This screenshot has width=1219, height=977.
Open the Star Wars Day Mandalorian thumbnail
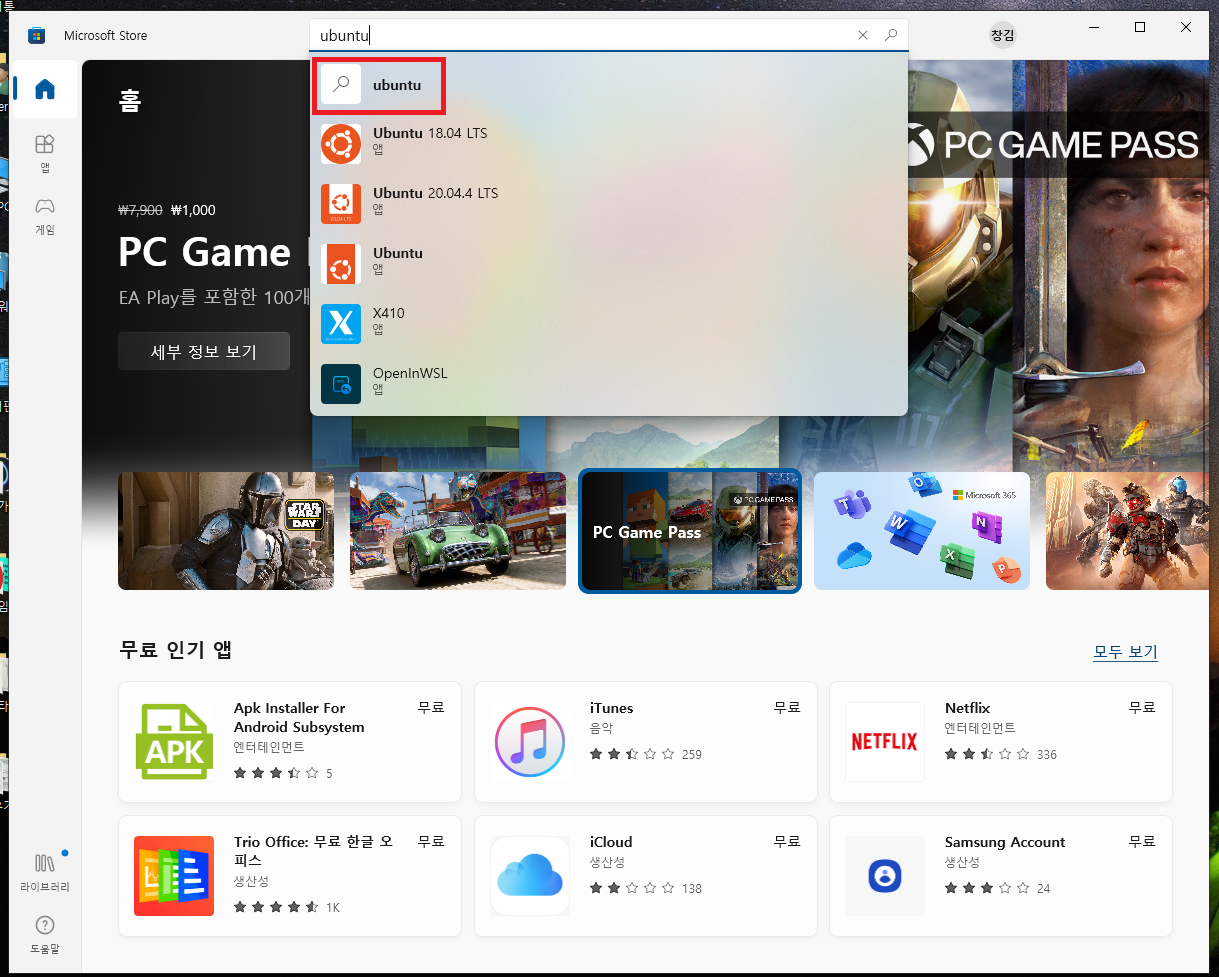(x=226, y=531)
